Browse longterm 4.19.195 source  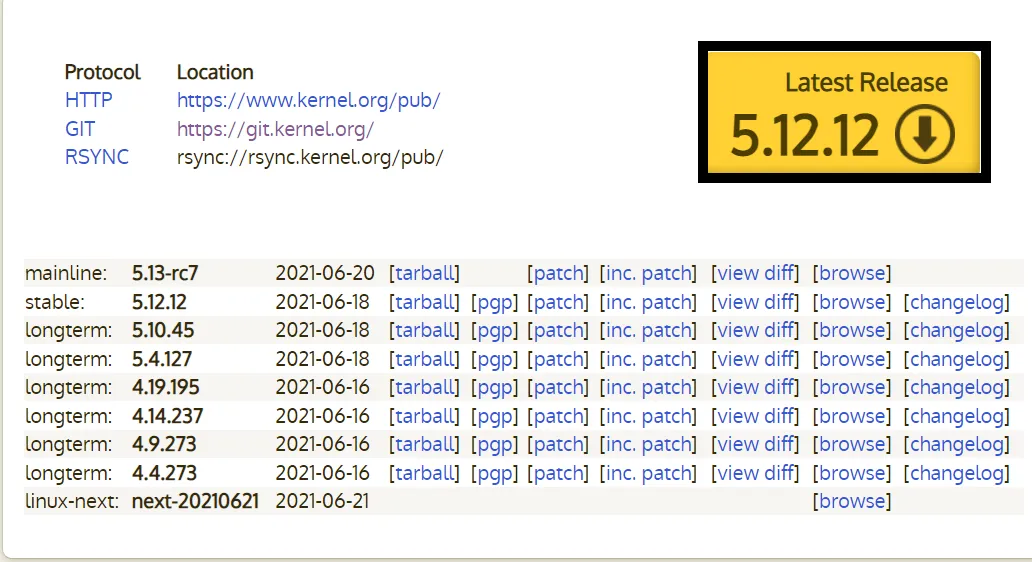[852, 388]
